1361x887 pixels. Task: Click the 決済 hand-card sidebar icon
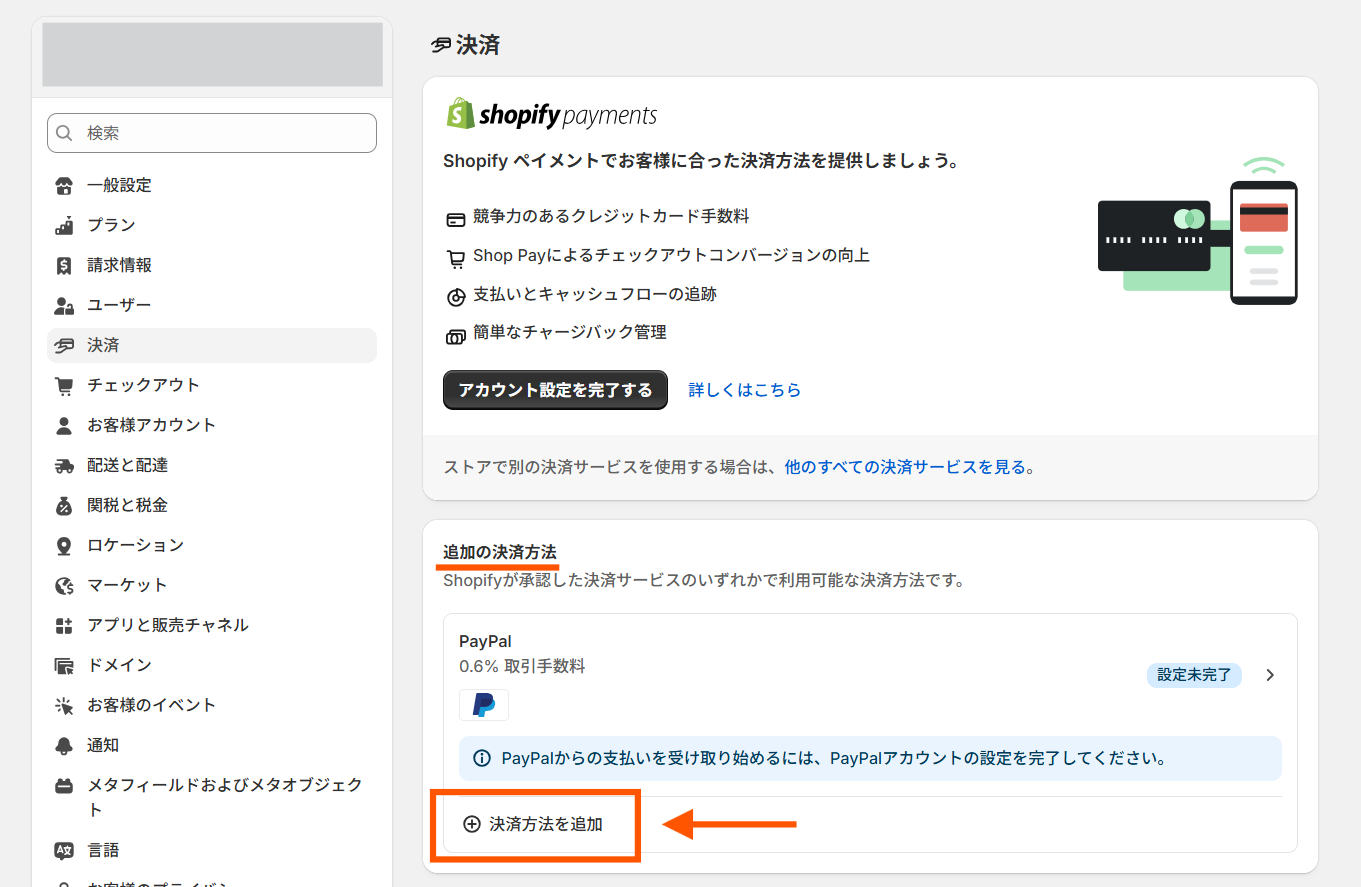point(64,345)
